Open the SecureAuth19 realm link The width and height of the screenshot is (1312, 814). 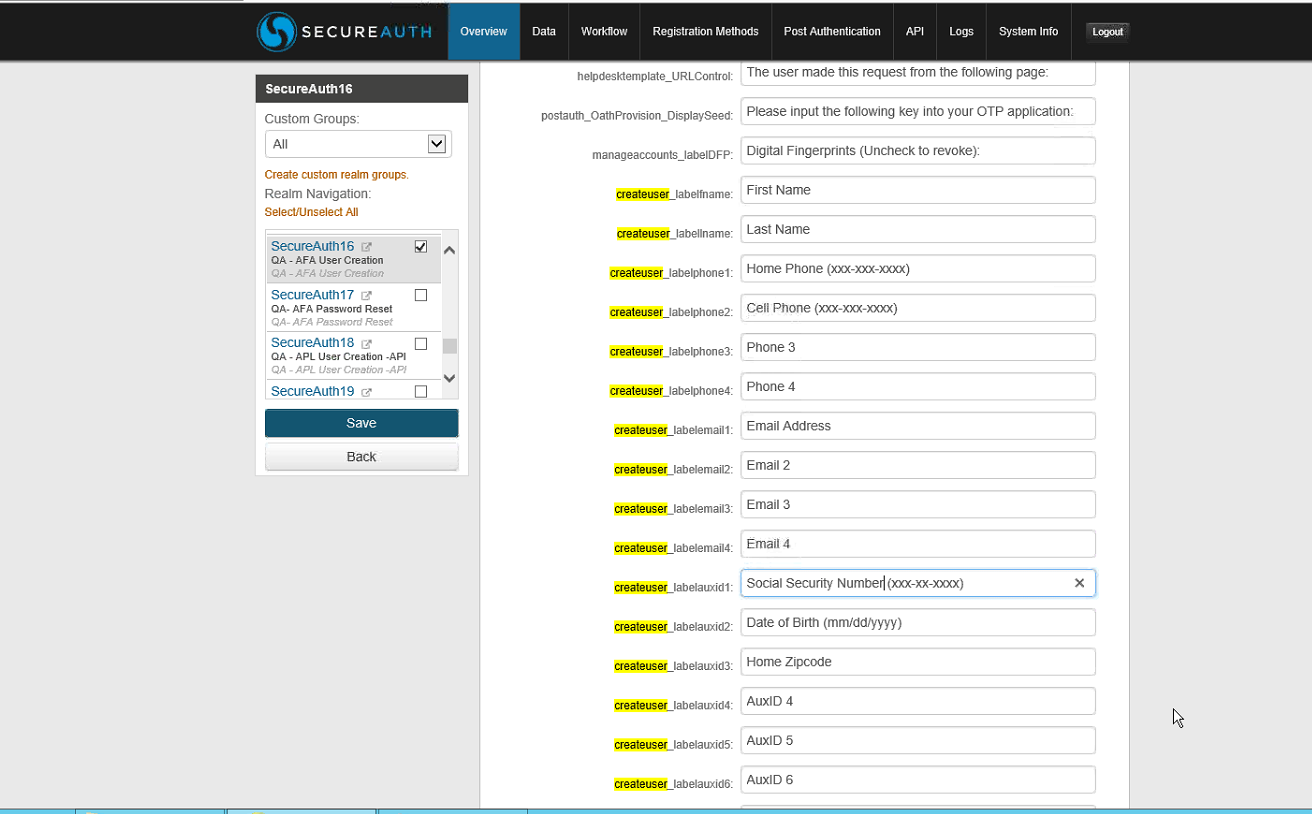[x=313, y=391]
